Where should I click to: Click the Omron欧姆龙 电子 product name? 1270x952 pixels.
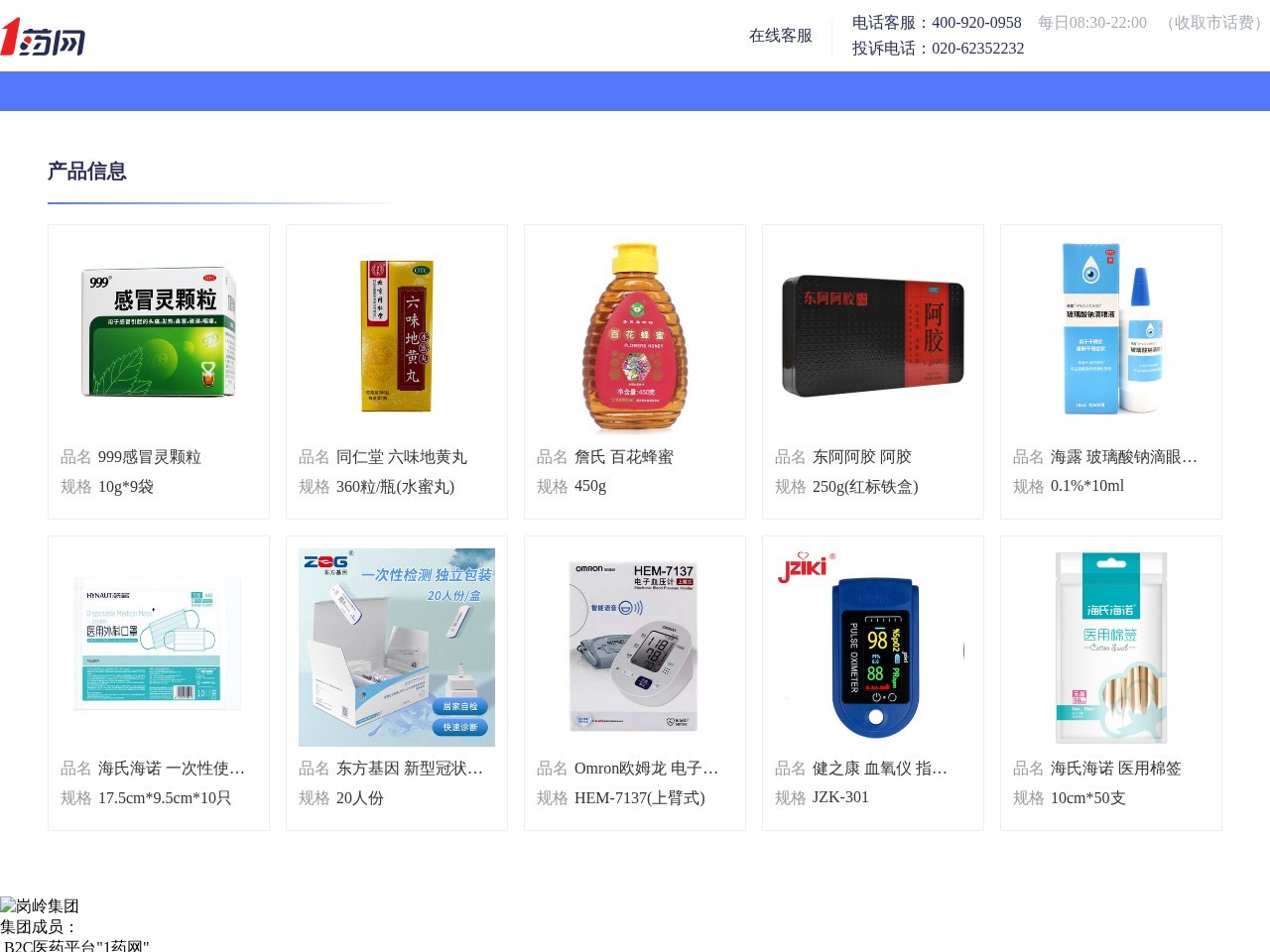tap(646, 769)
